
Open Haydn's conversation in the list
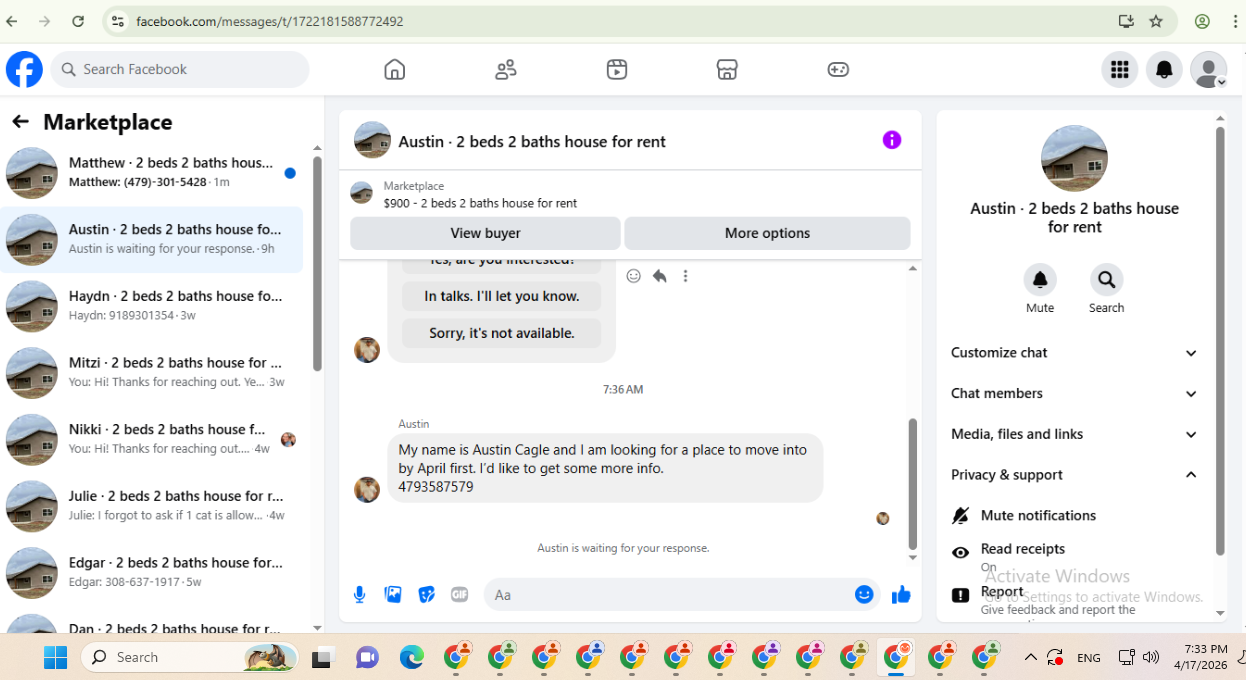point(152,305)
